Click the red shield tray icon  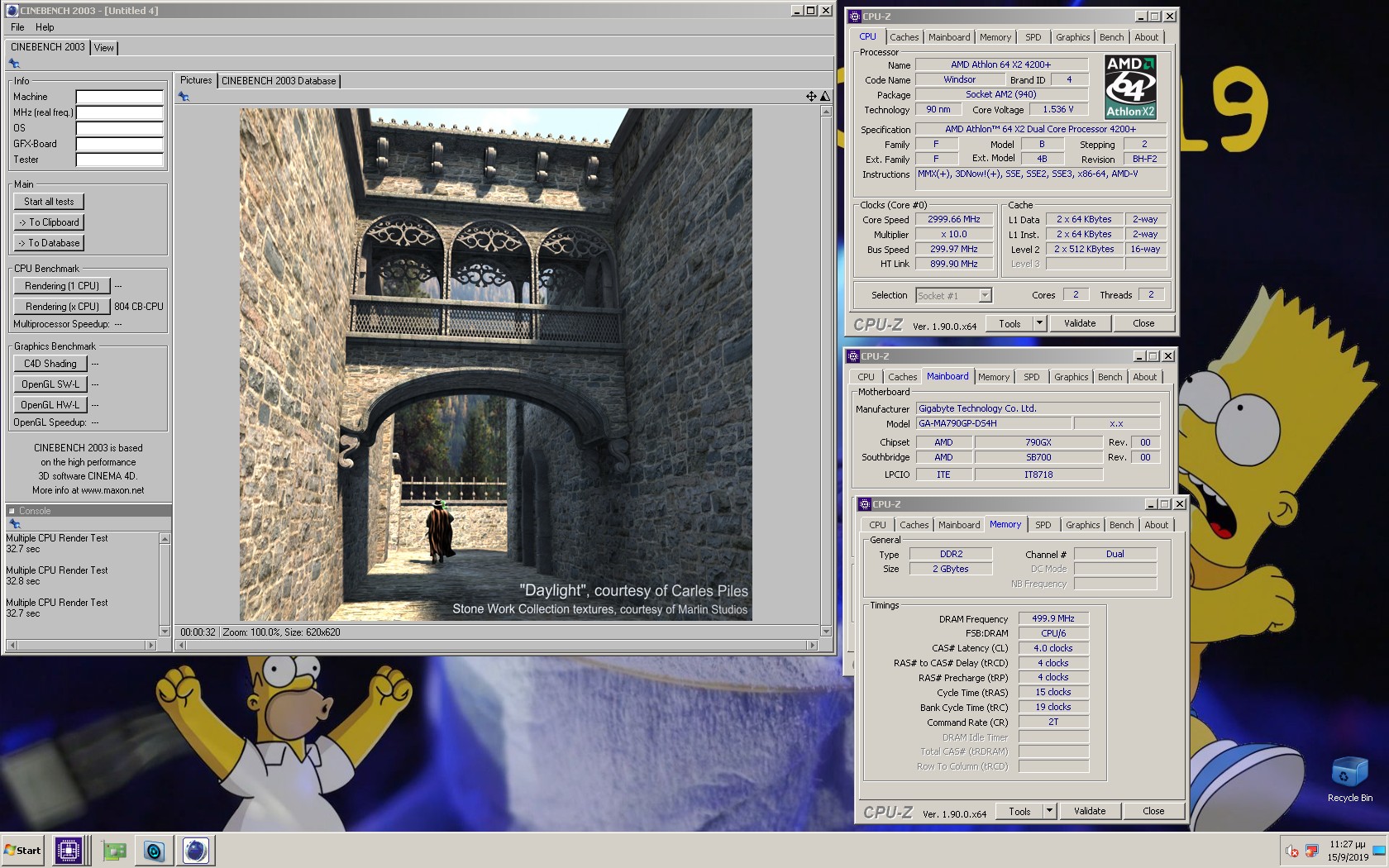[x=1312, y=851]
